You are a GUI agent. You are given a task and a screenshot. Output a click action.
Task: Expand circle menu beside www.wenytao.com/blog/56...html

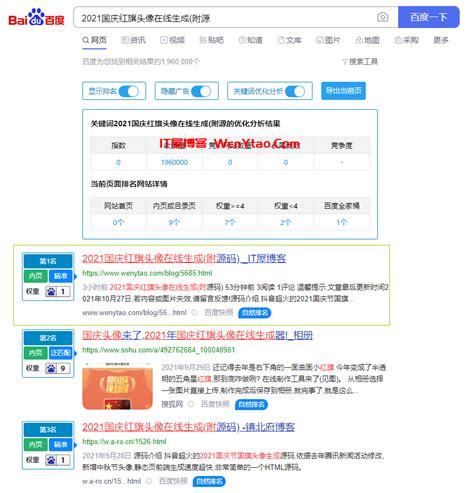pos(194,313)
